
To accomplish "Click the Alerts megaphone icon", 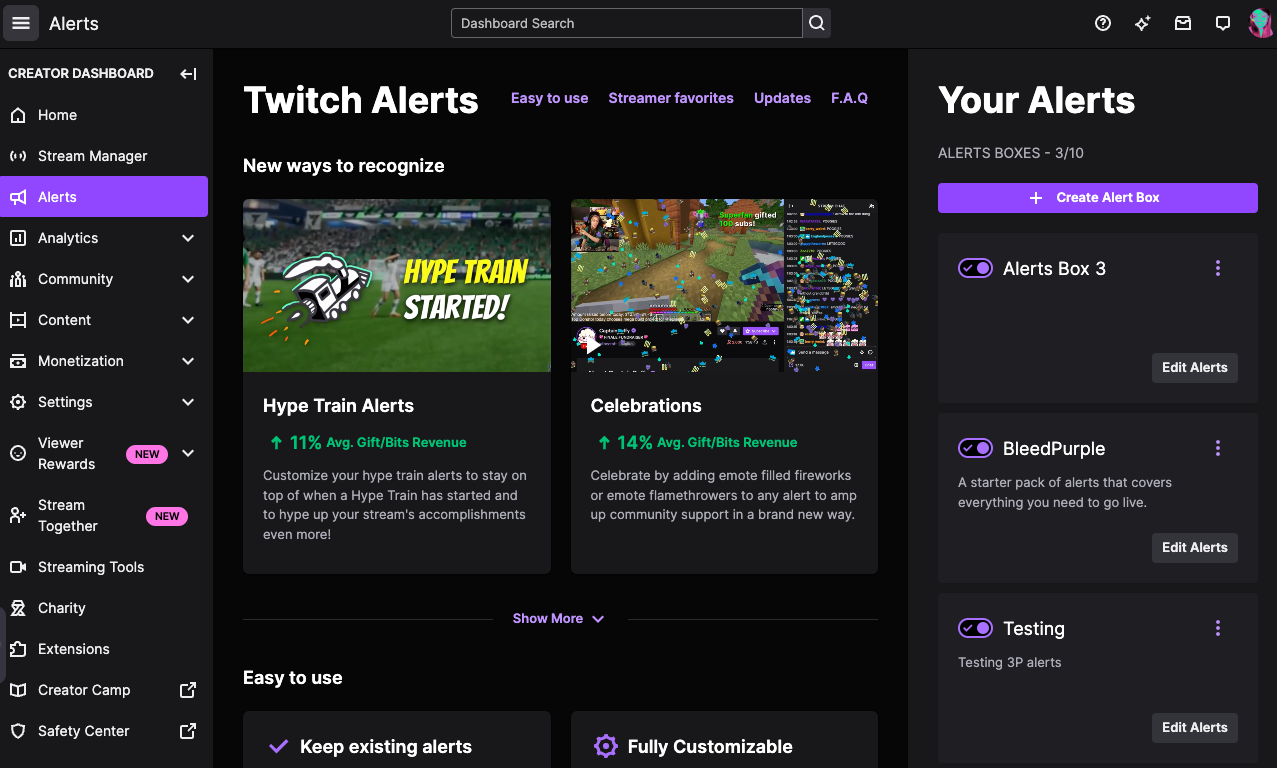I will [x=18, y=197].
